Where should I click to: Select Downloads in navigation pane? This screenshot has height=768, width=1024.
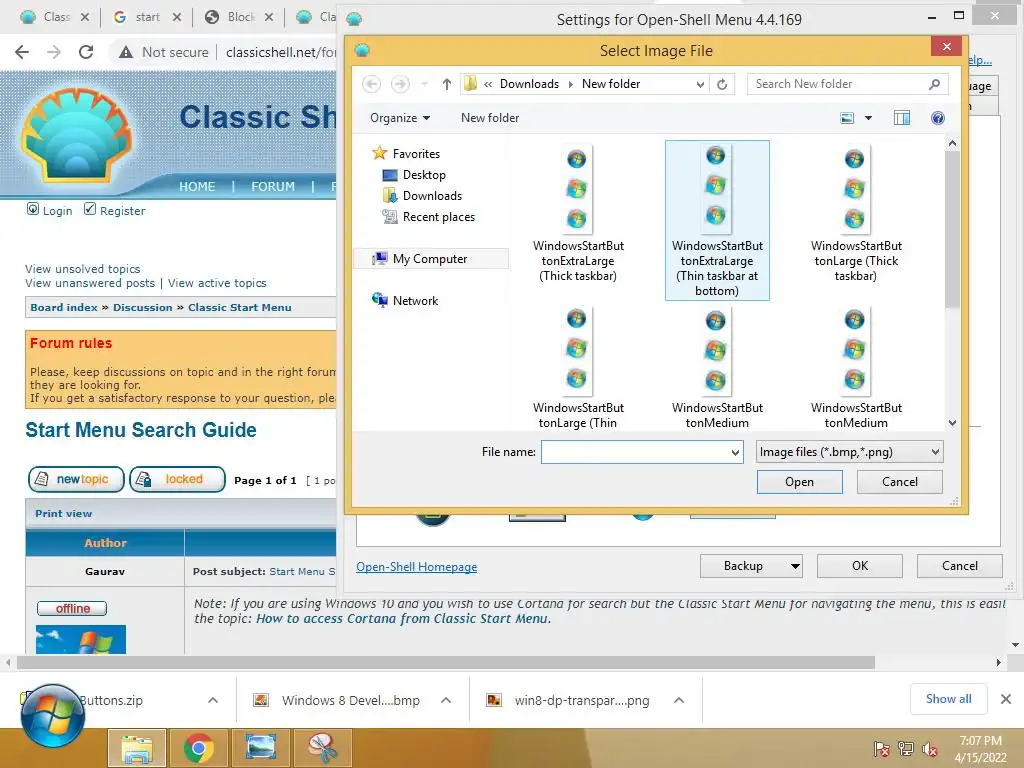point(432,195)
